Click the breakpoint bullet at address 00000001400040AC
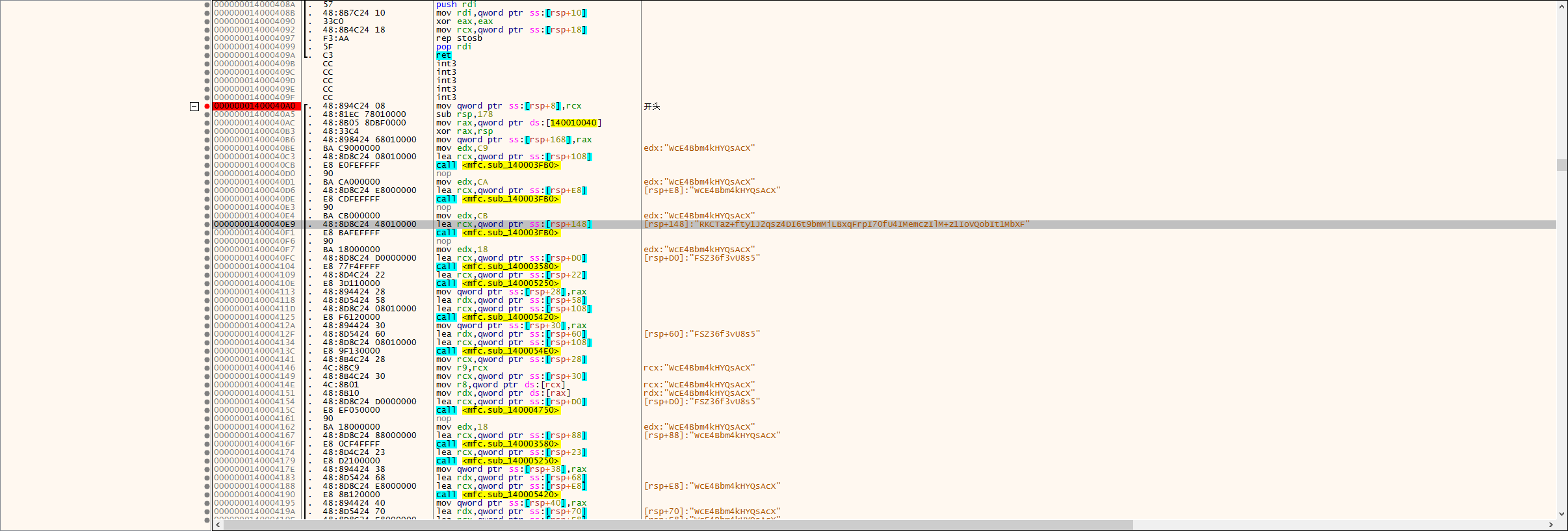 (207, 123)
